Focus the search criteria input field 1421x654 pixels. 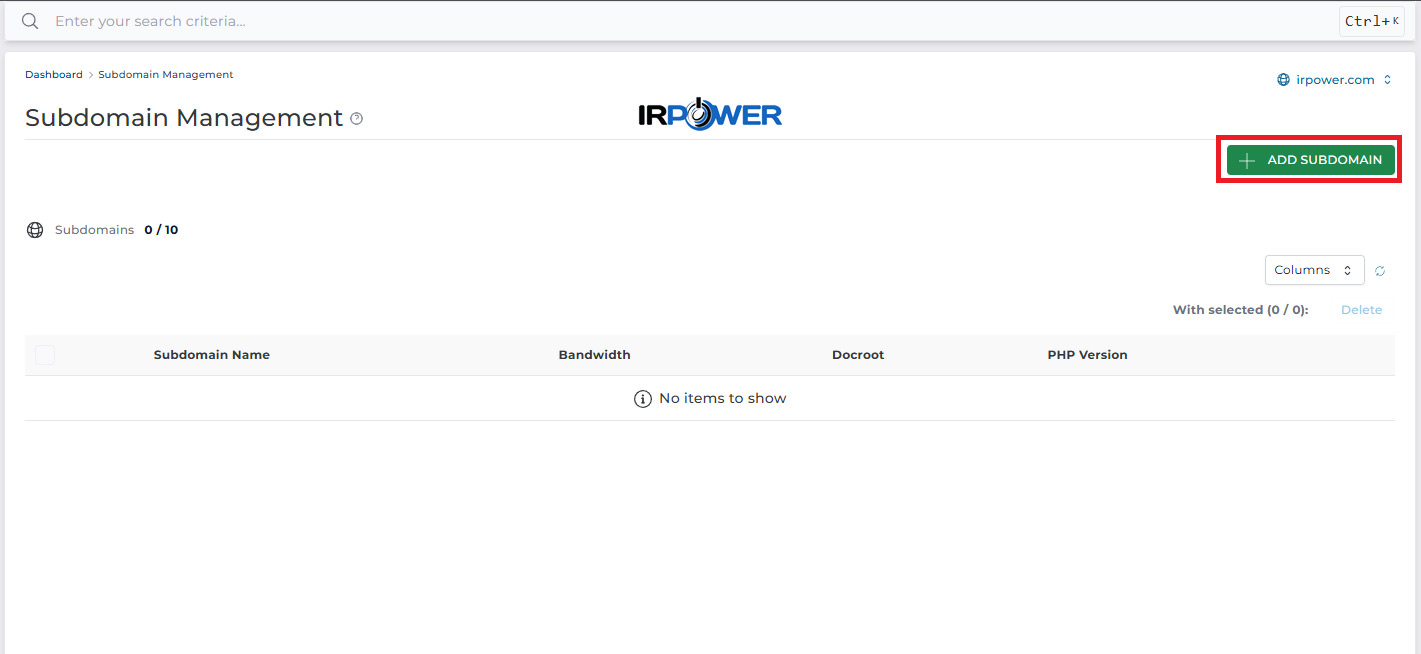[x=690, y=21]
